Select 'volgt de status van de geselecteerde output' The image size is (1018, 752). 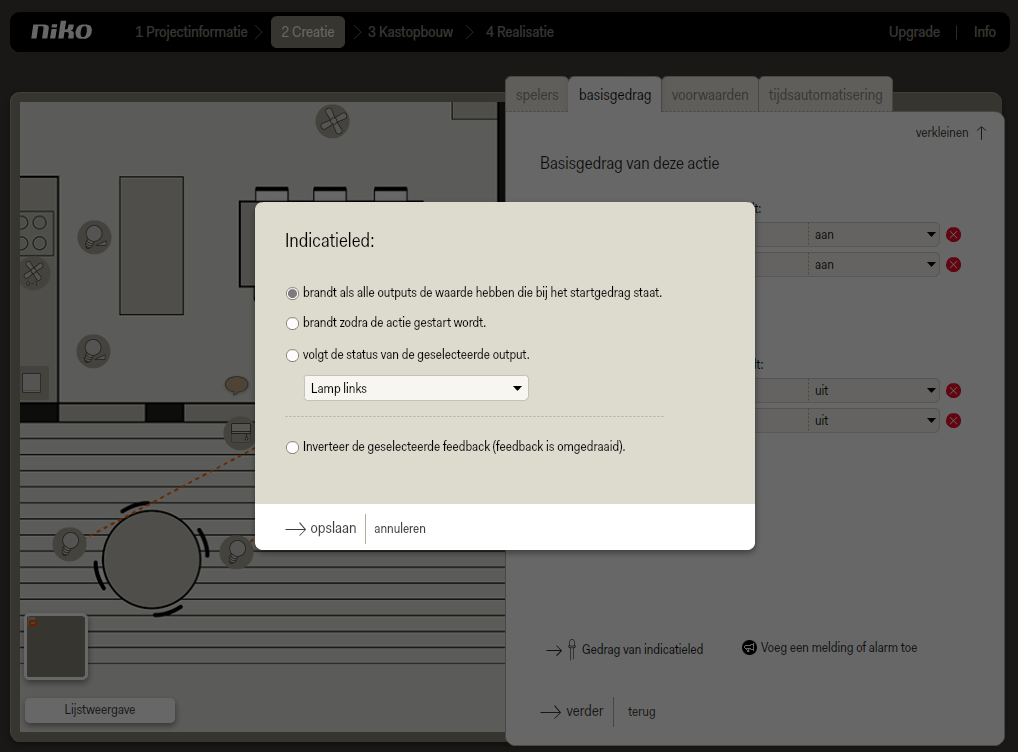point(292,355)
